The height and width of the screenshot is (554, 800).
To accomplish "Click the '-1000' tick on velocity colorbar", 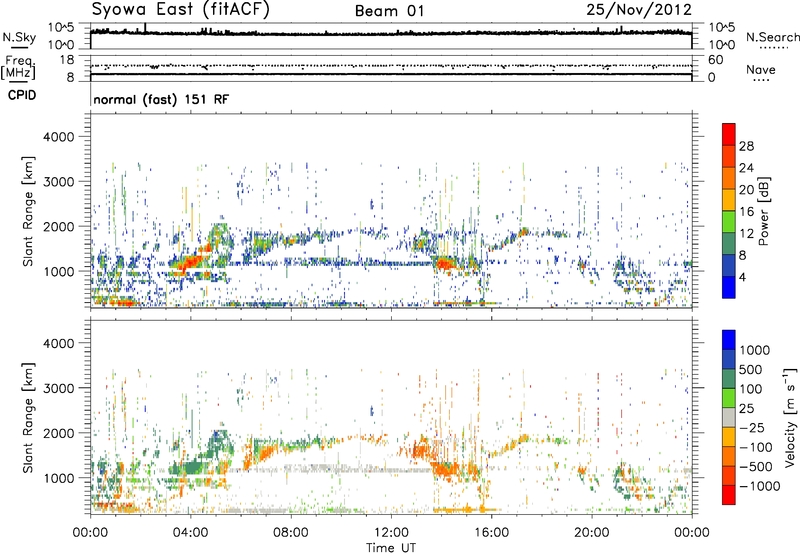I will tap(759, 486).
